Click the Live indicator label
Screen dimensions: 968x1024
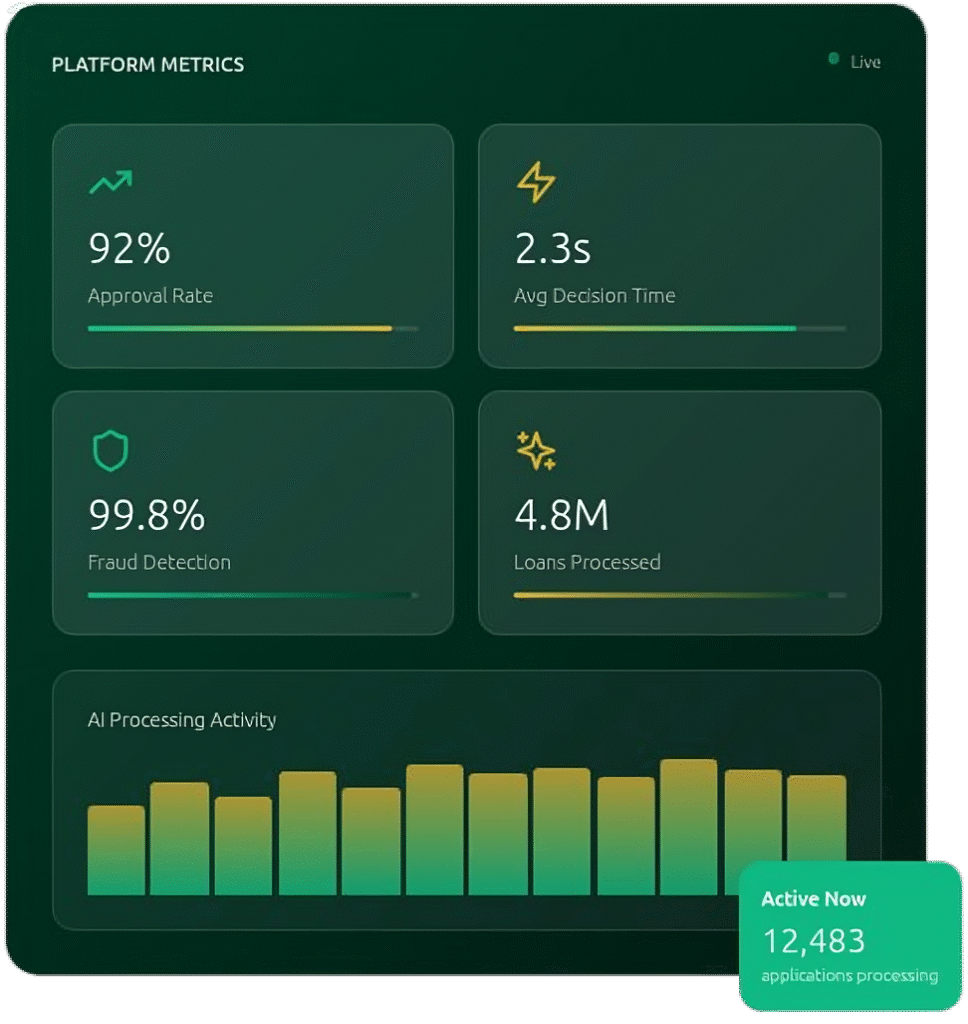point(865,62)
